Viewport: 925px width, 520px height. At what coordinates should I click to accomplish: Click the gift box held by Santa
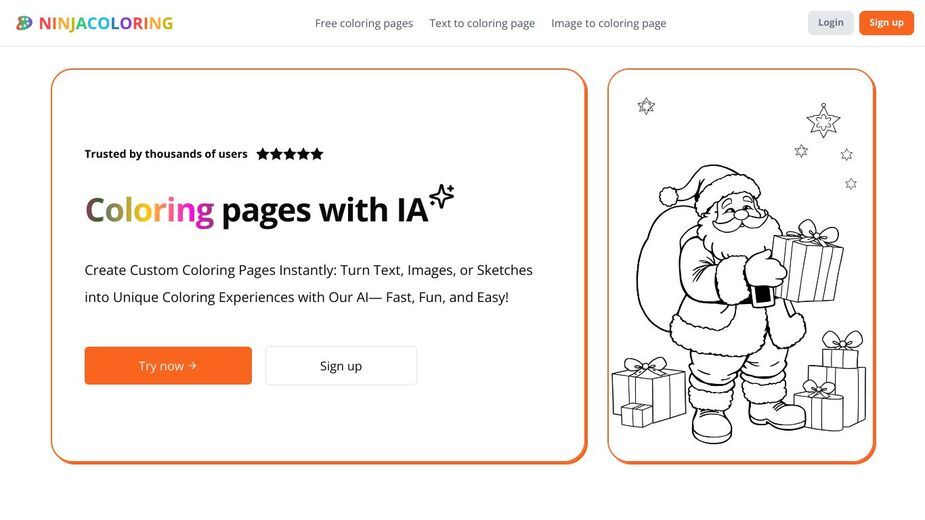pyautogui.click(x=808, y=261)
